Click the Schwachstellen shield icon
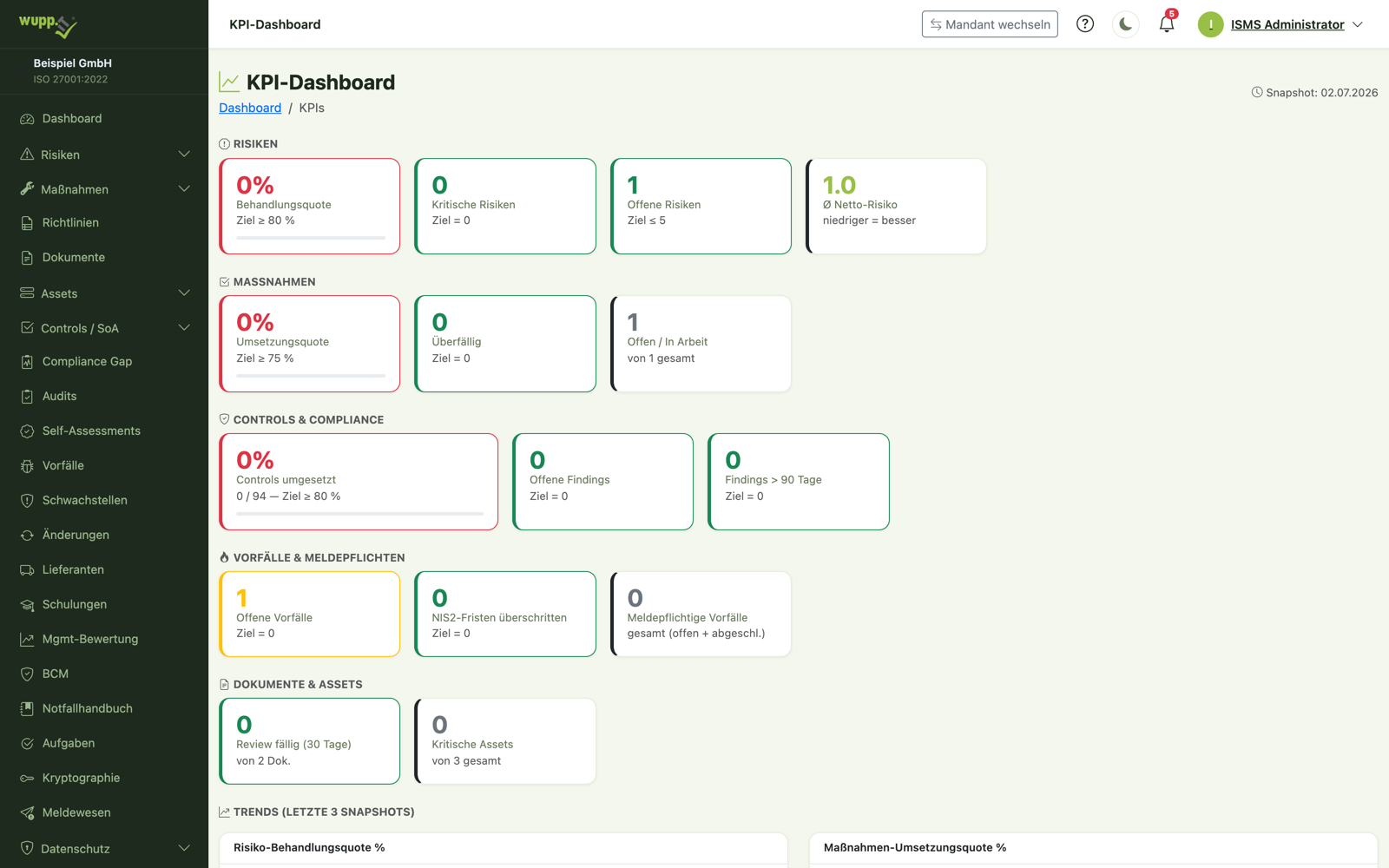 coord(27,501)
